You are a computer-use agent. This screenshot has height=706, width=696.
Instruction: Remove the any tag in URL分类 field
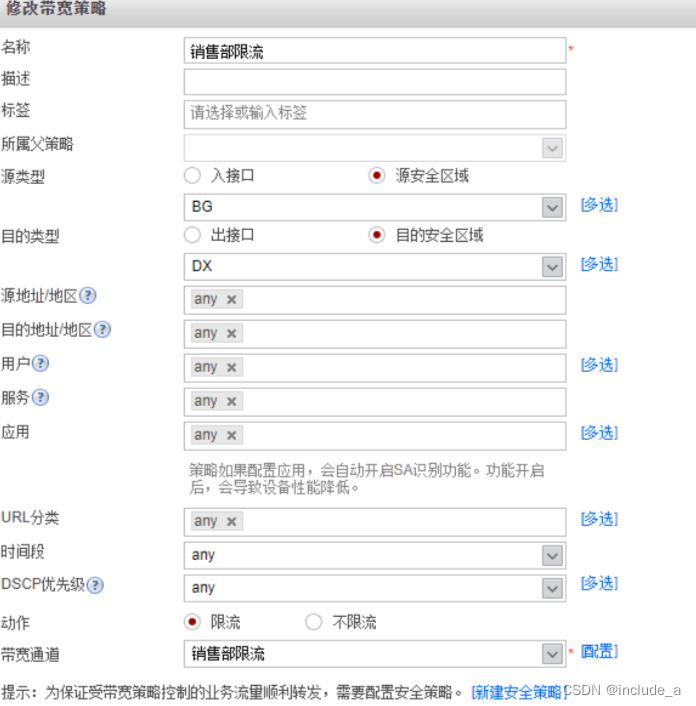coord(232,521)
